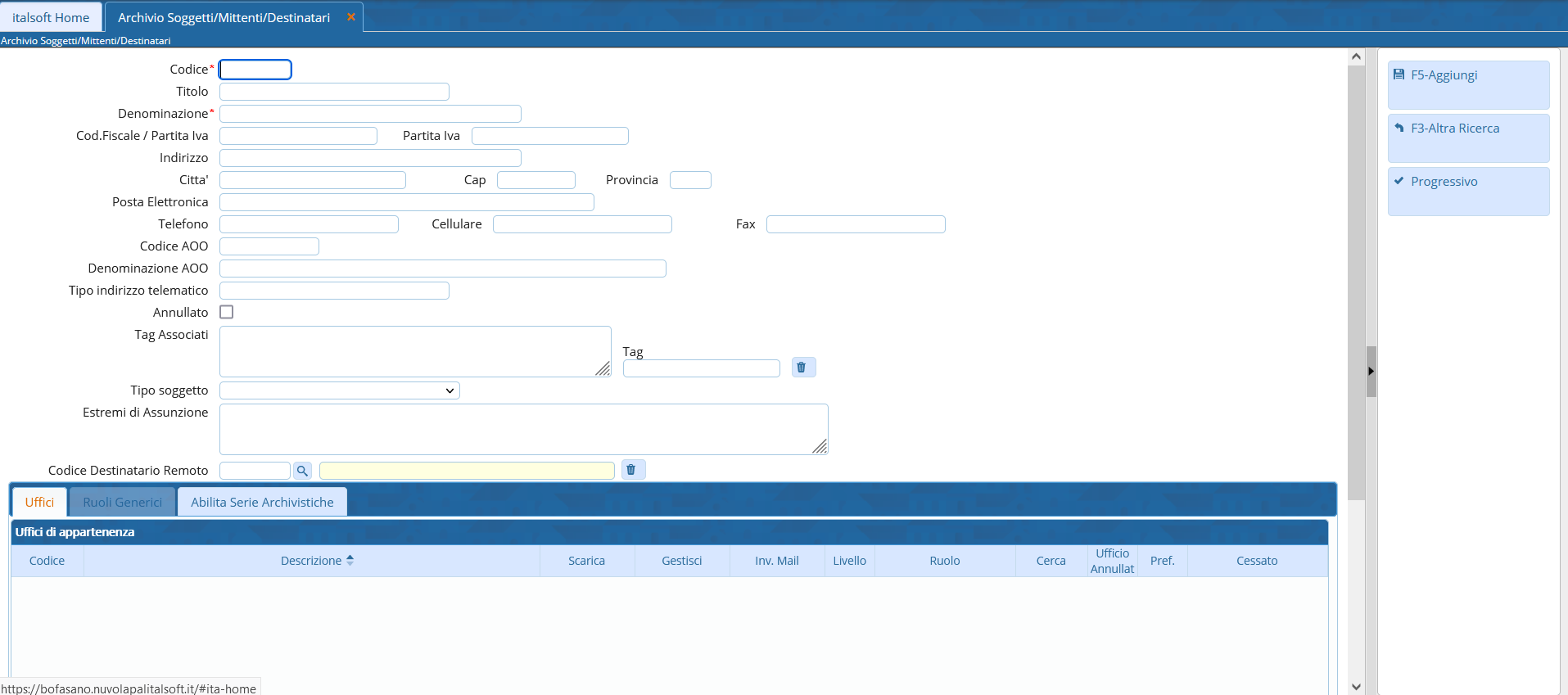Close the Archivio Soggetti tab with the X
The height and width of the screenshot is (695, 1568).
pyautogui.click(x=351, y=17)
